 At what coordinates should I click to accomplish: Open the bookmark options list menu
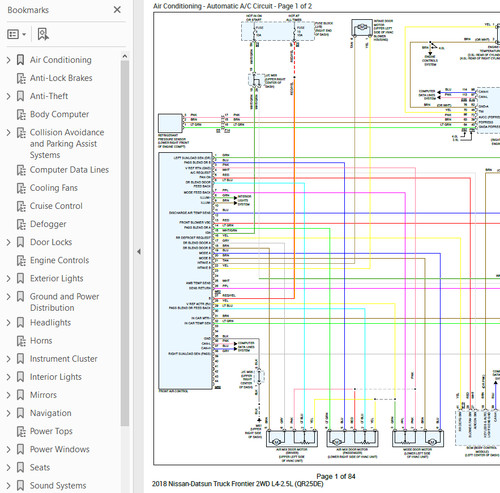point(16,34)
